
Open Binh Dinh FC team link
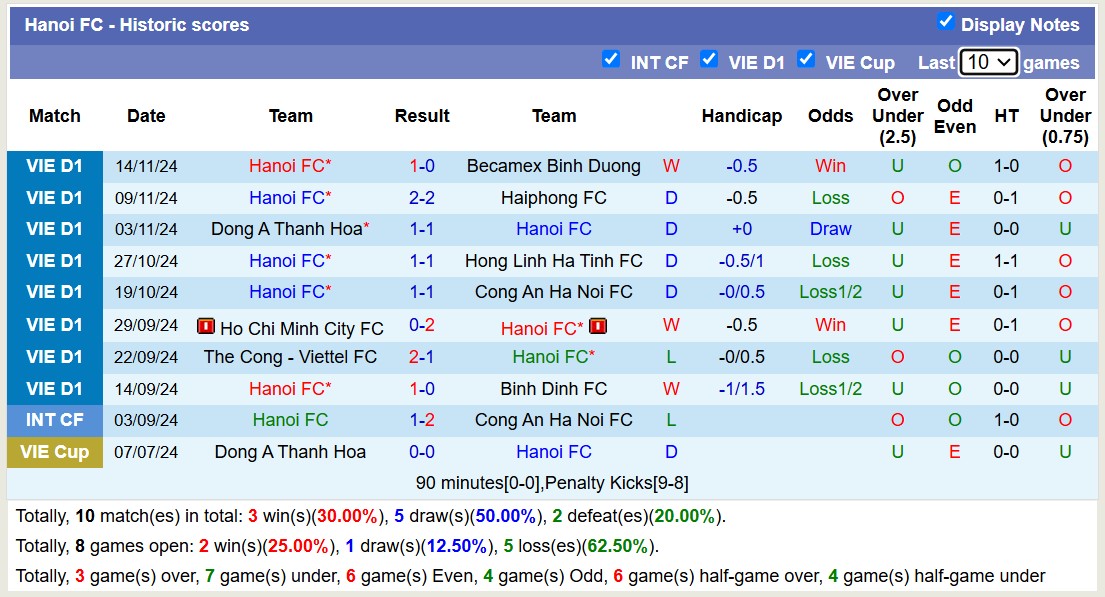tap(553, 389)
